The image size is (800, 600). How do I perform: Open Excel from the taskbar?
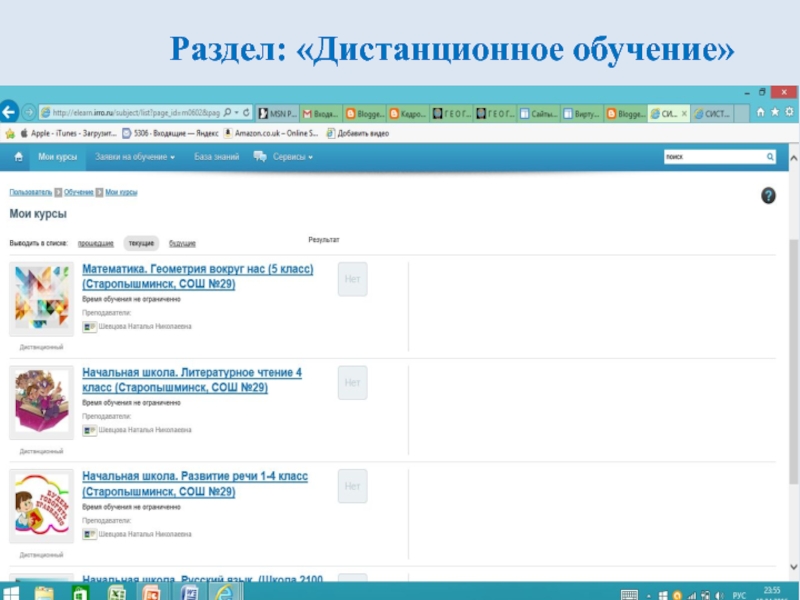[116, 593]
